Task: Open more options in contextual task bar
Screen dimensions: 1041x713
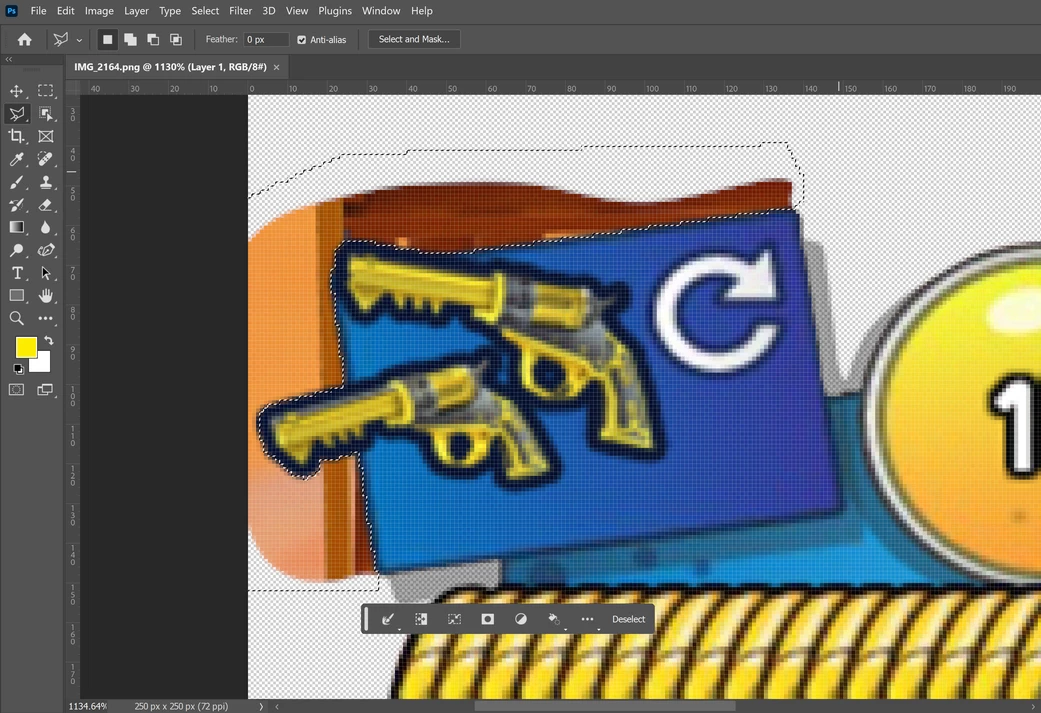Action: point(588,619)
